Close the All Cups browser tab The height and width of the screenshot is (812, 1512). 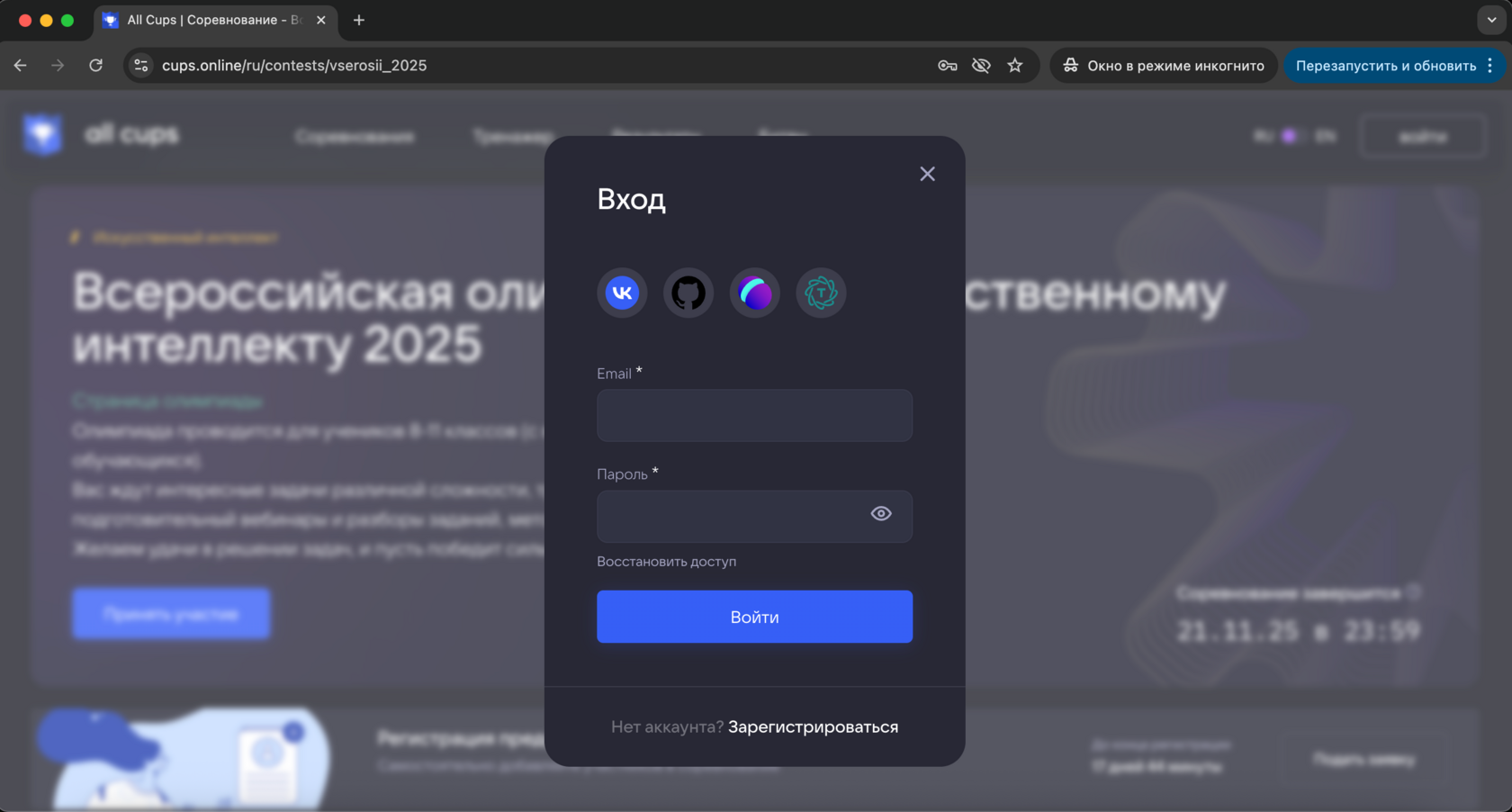(x=321, y=20)
